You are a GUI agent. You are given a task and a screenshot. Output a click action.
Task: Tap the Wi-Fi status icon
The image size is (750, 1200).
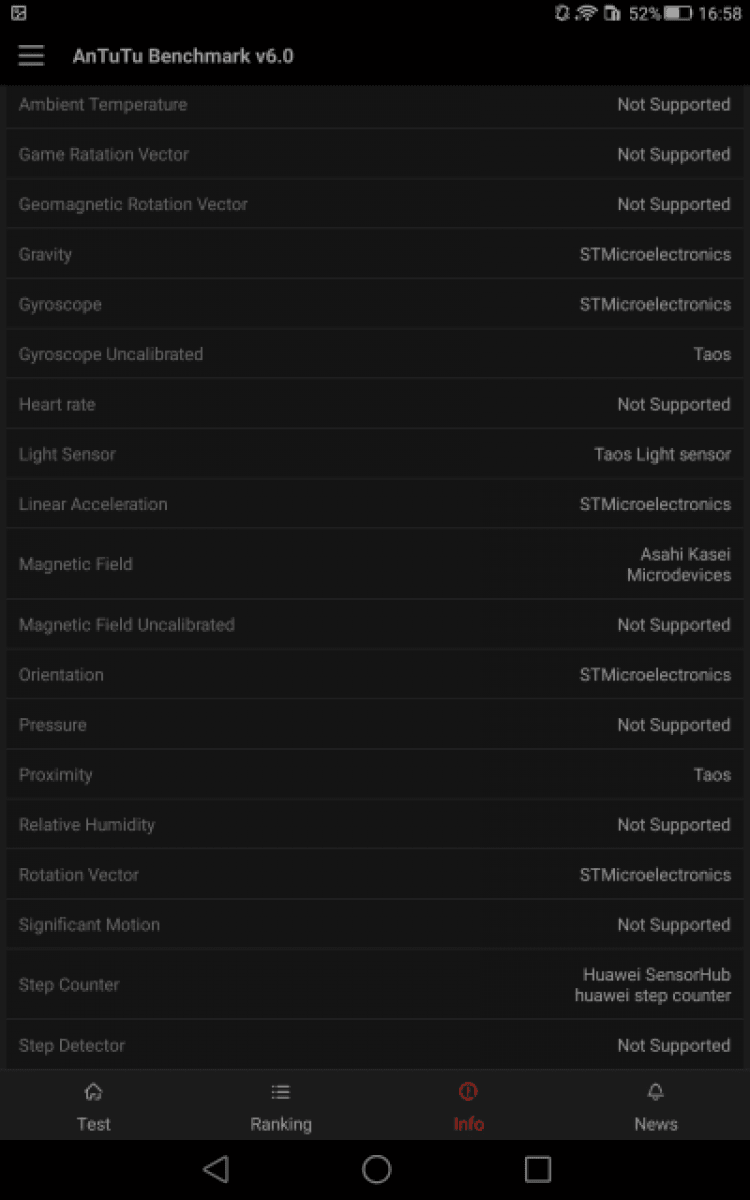586,14
